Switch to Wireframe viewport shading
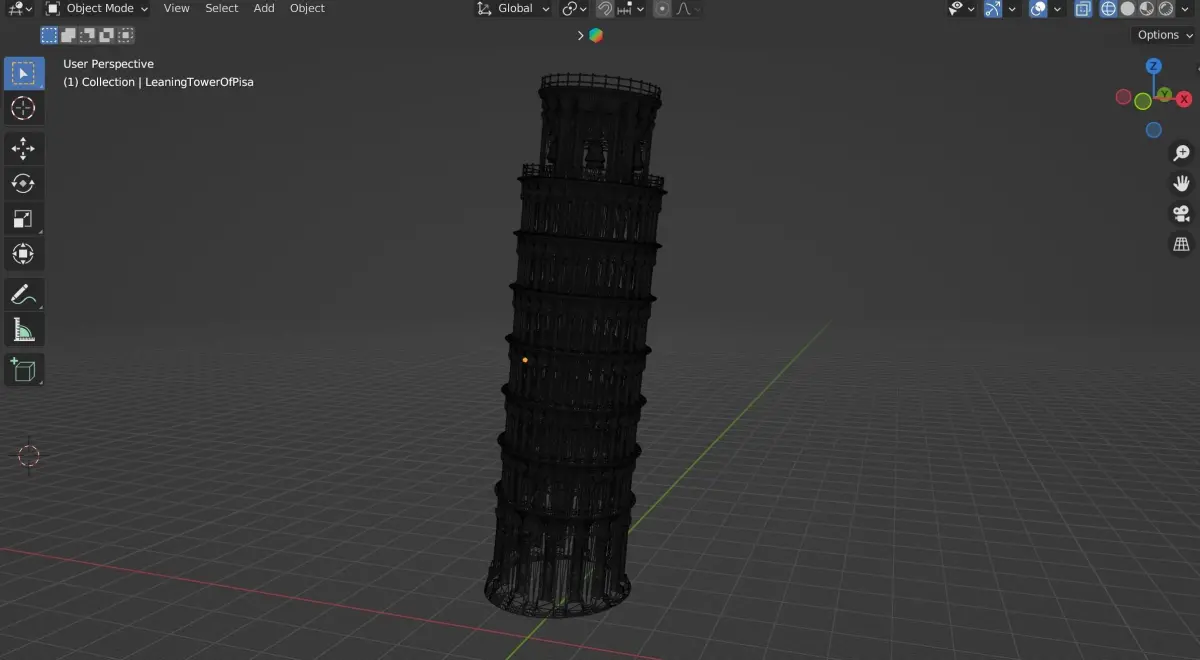The image size is (1200, 660). 1108,9
